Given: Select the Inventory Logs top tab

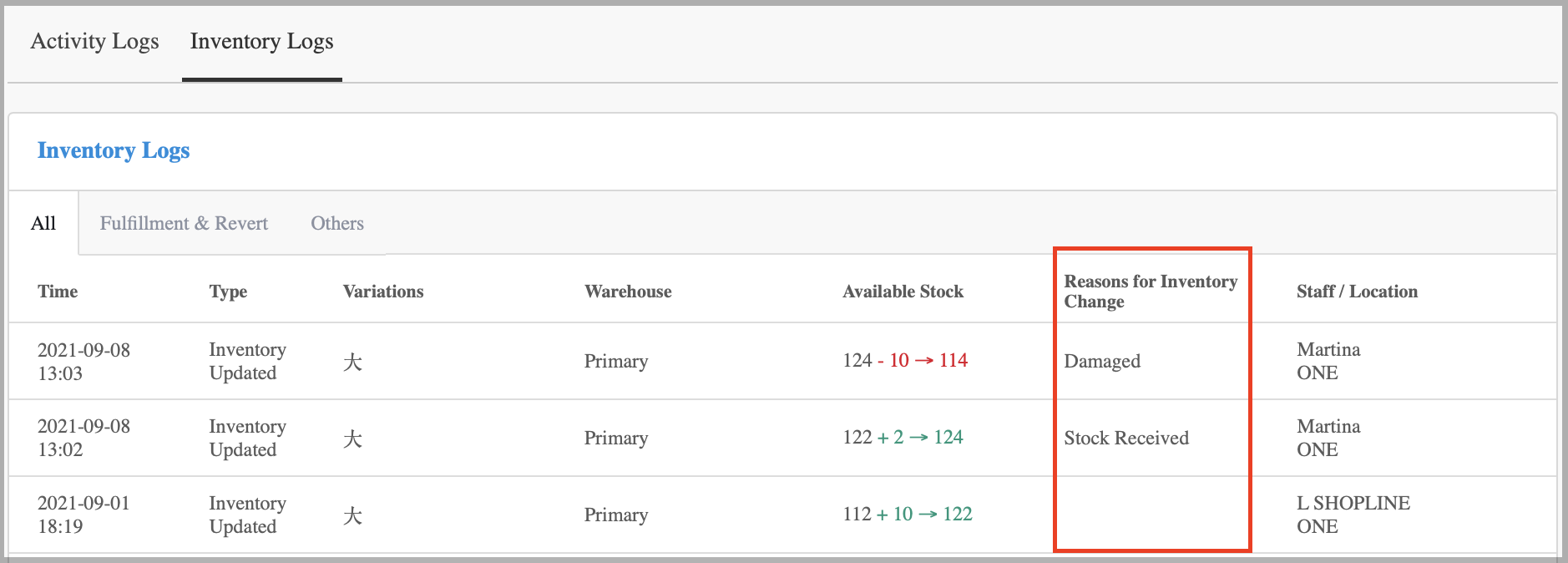Looking at the screenshot, I should (x=261, y=42).
